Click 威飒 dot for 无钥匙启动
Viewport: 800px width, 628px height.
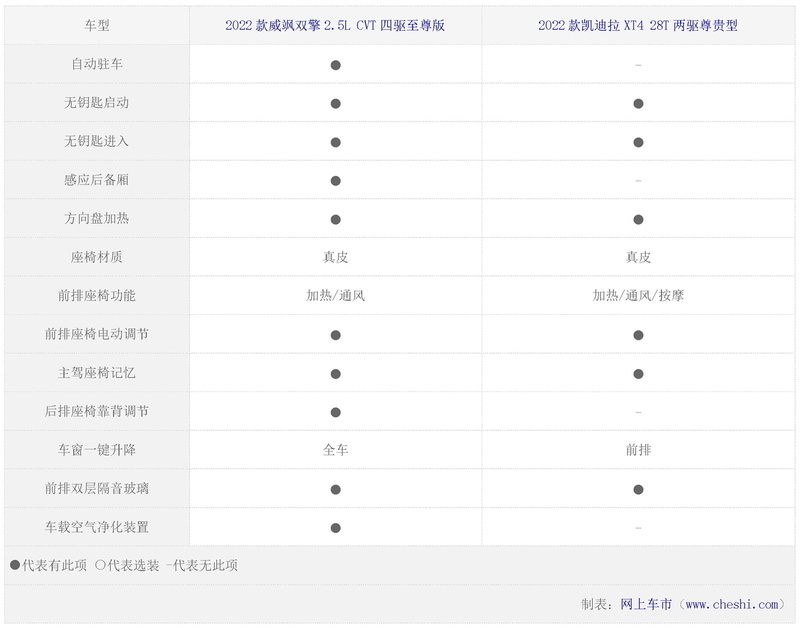click(x=335, y=104)
